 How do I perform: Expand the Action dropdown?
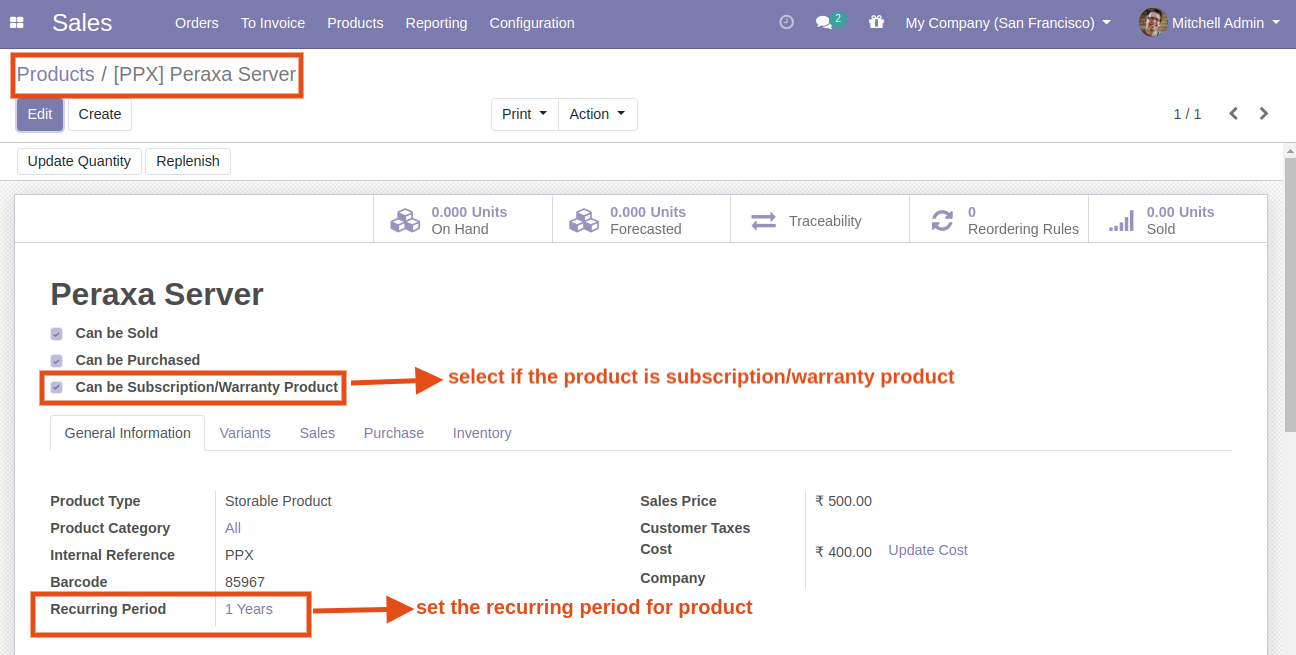(598, 114)
